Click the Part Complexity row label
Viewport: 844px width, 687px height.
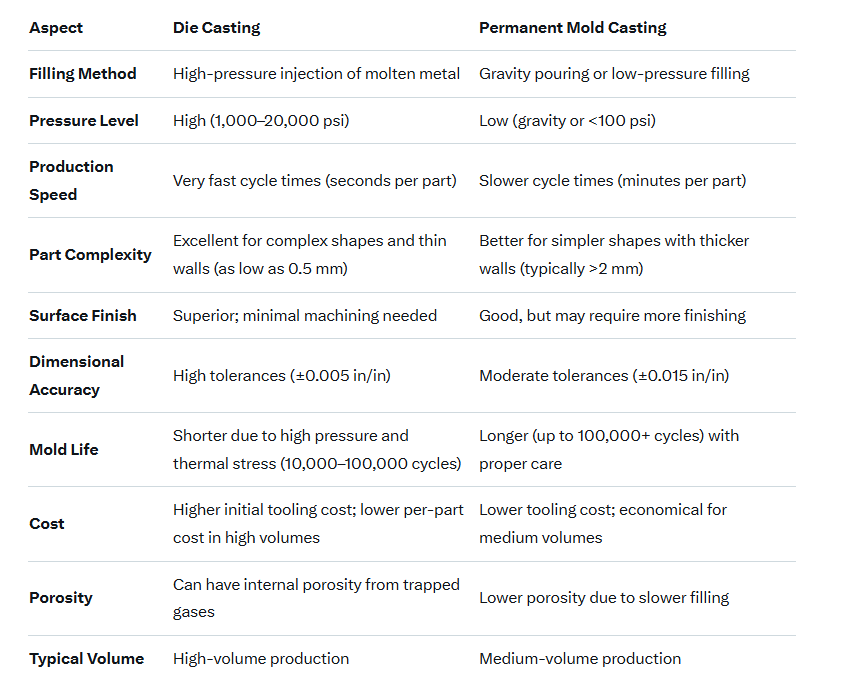pos(90,255)
